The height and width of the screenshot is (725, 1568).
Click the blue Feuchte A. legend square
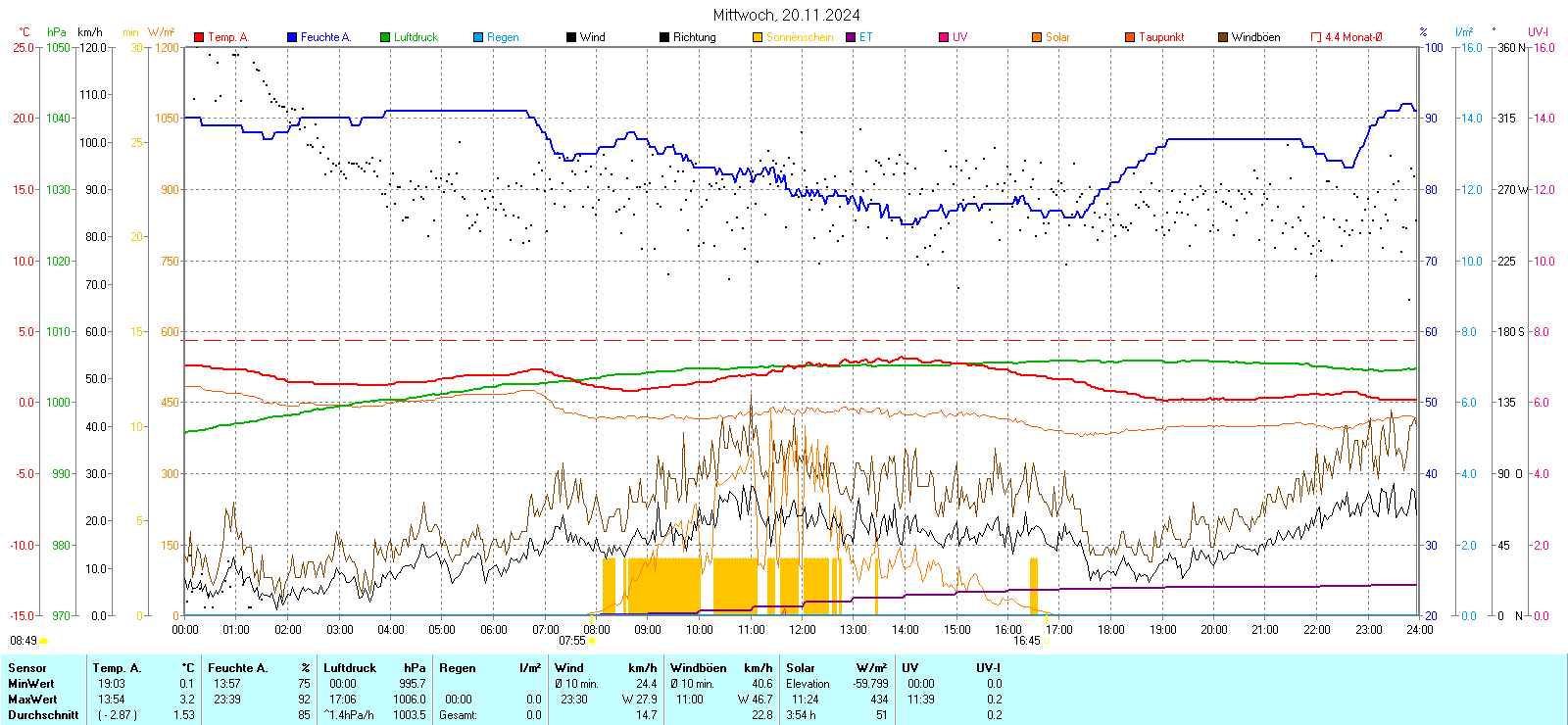pyautogui.click(x=292, y=37)
